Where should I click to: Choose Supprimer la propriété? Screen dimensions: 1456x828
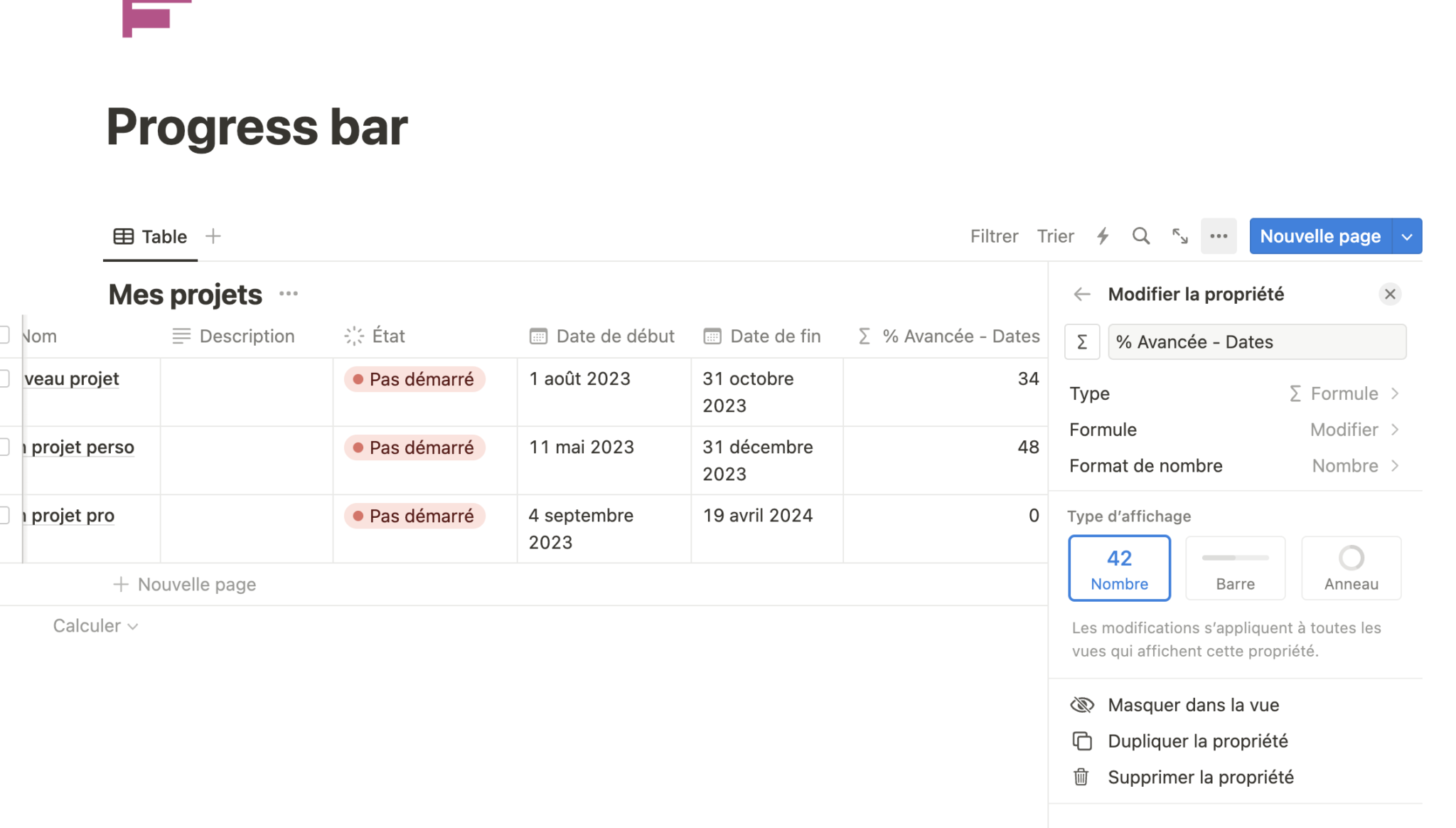point(1236,777)
